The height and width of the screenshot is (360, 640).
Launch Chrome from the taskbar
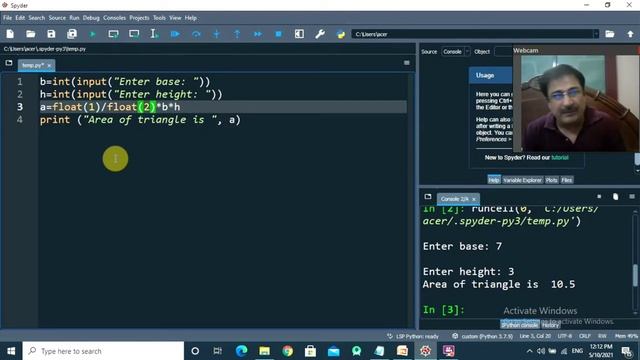click(x=287, y=351)
